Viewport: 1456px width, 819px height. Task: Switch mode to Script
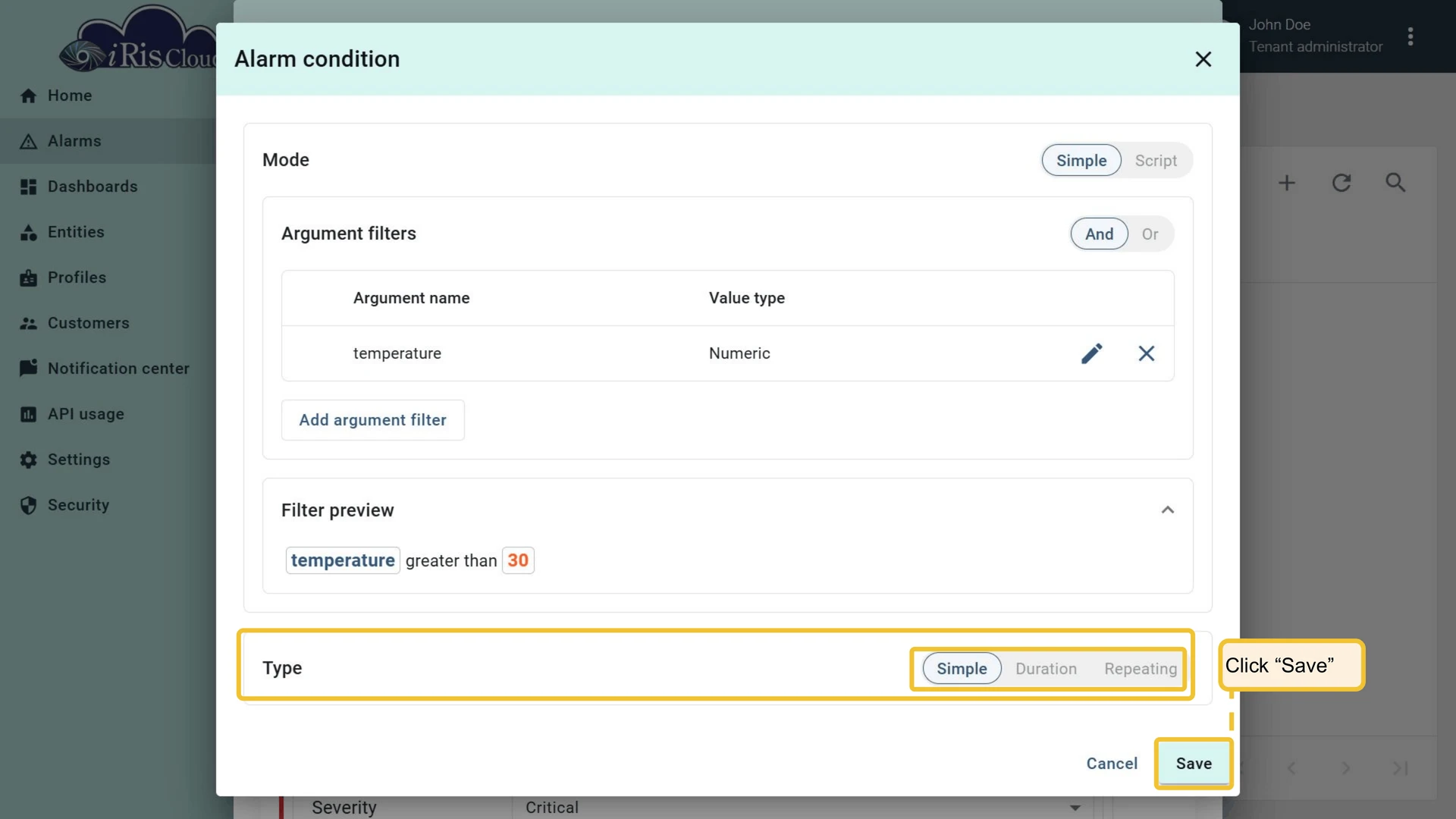click(1156, 161)
